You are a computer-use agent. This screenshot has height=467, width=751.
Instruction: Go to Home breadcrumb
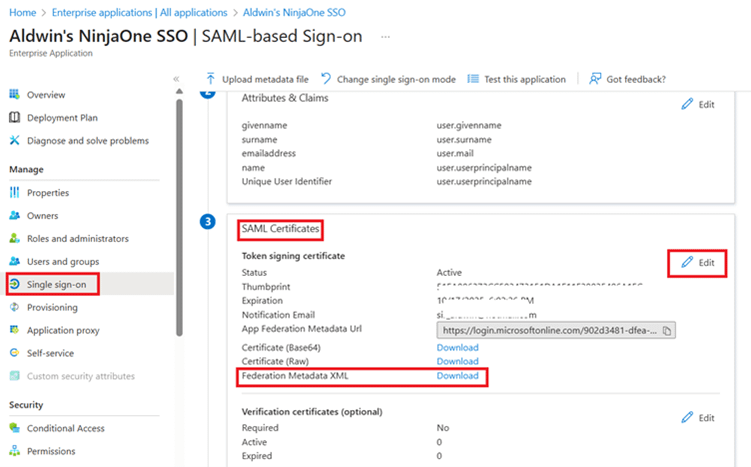coord(23,12)
